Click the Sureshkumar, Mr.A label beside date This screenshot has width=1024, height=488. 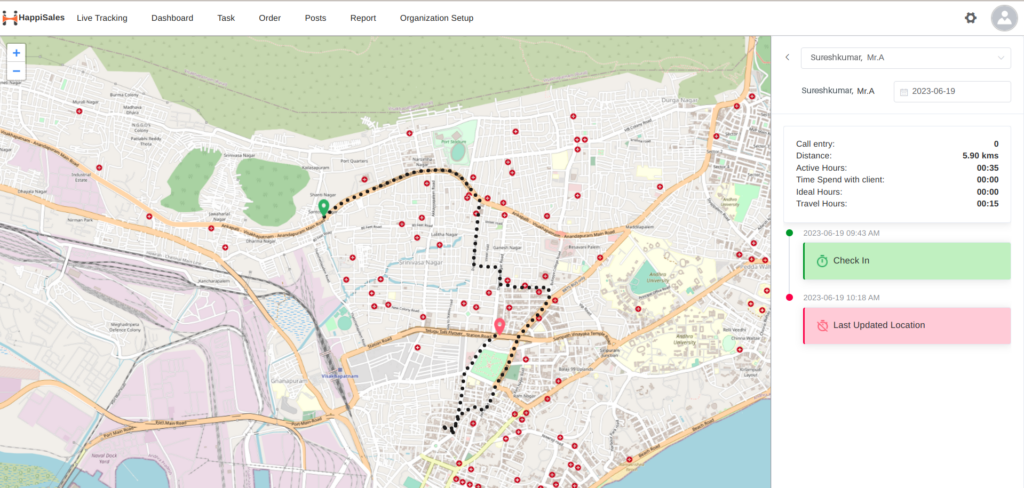[838, 91]
